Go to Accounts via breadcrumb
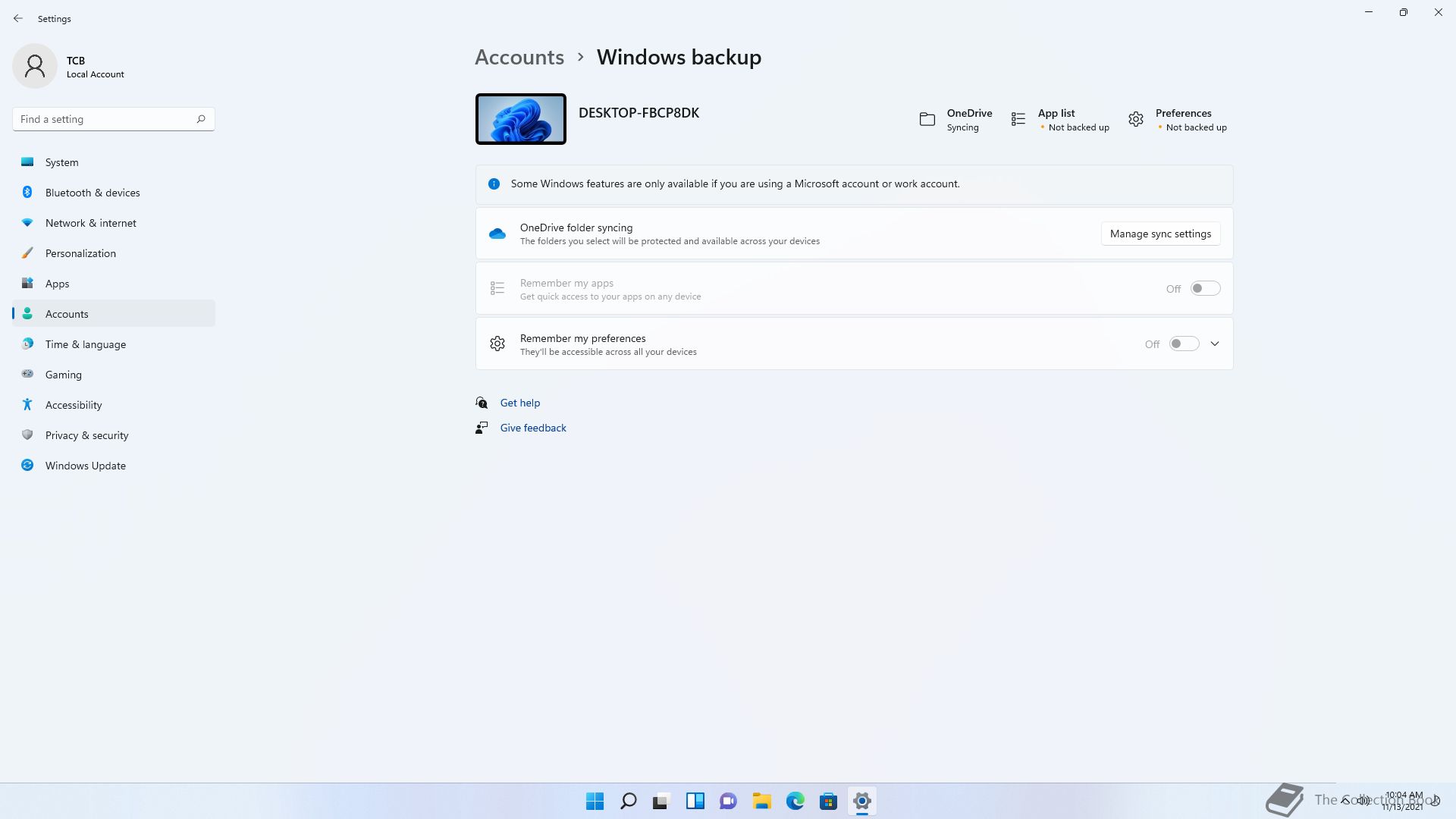 pos(519,57)
